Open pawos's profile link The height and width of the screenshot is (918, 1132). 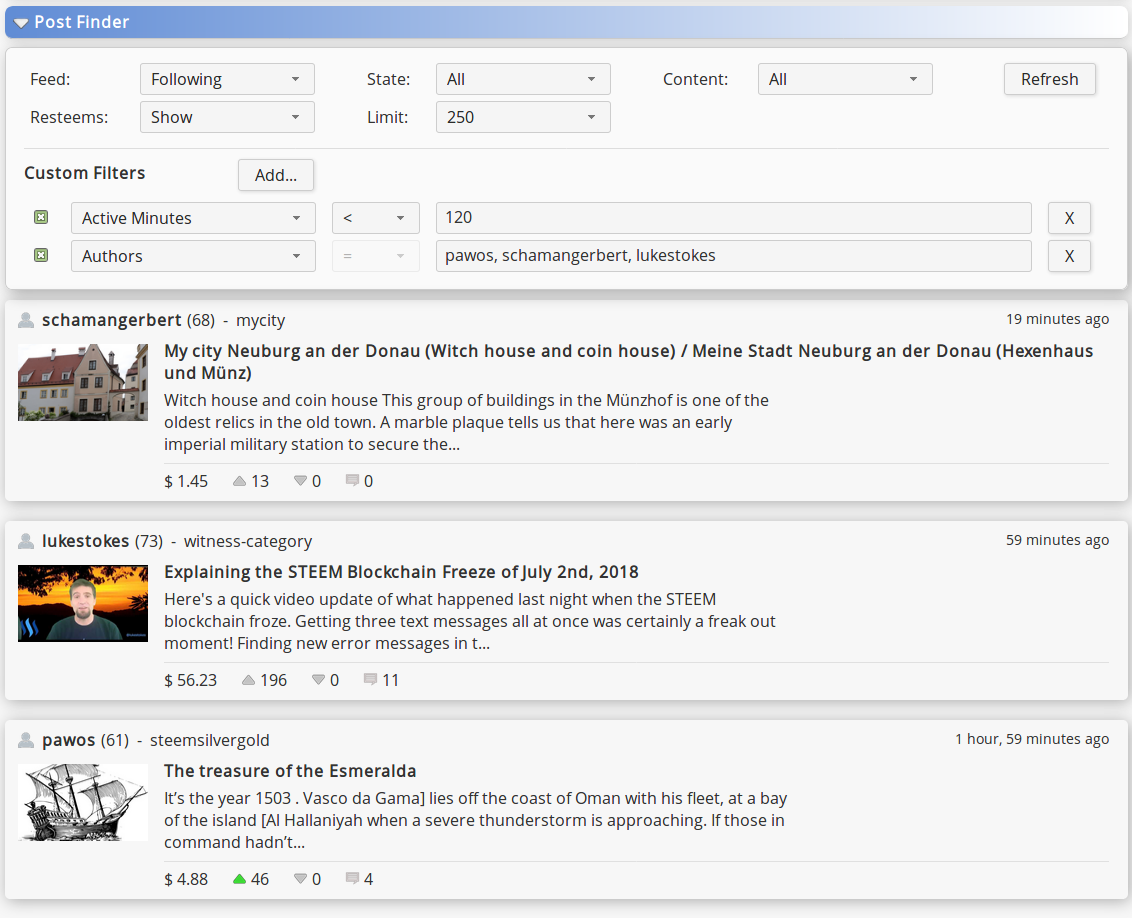click(69, 740)
